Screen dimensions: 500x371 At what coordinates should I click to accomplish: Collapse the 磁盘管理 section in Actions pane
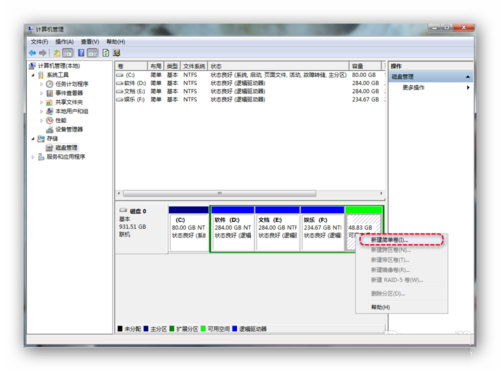coord(468,77)
